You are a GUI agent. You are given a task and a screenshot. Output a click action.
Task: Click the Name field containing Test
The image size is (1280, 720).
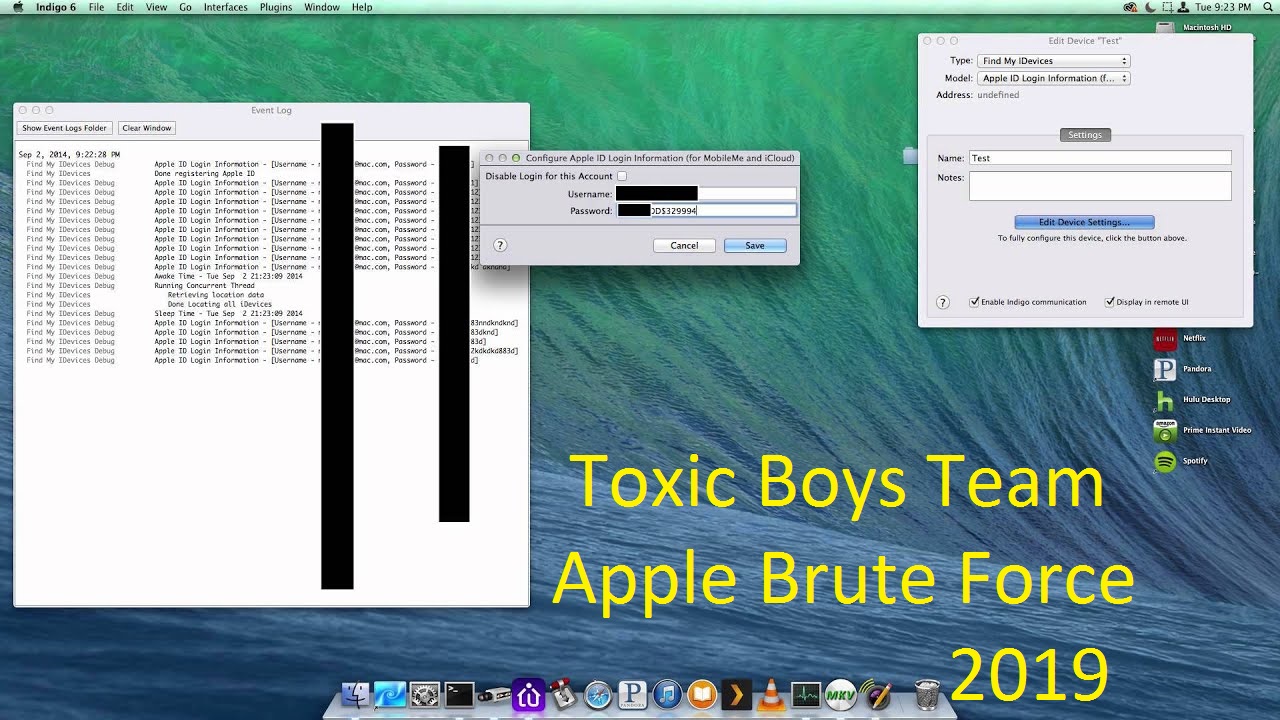click(1100, 158)
